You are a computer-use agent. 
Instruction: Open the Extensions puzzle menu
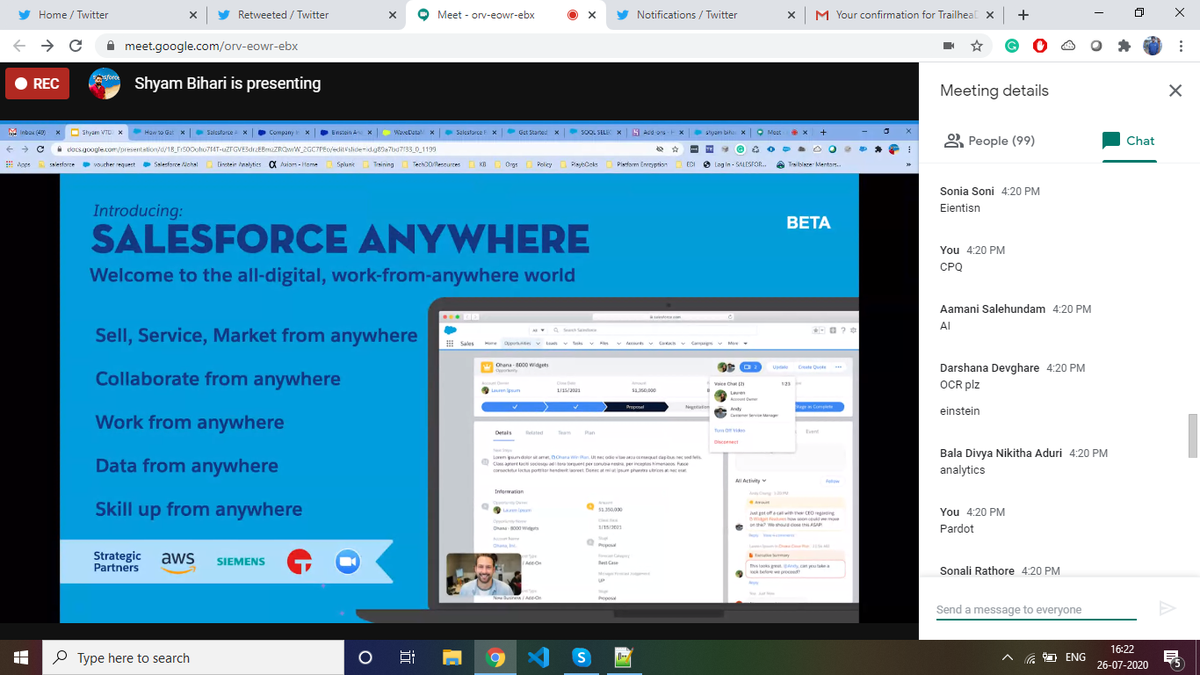(1124, 46)
